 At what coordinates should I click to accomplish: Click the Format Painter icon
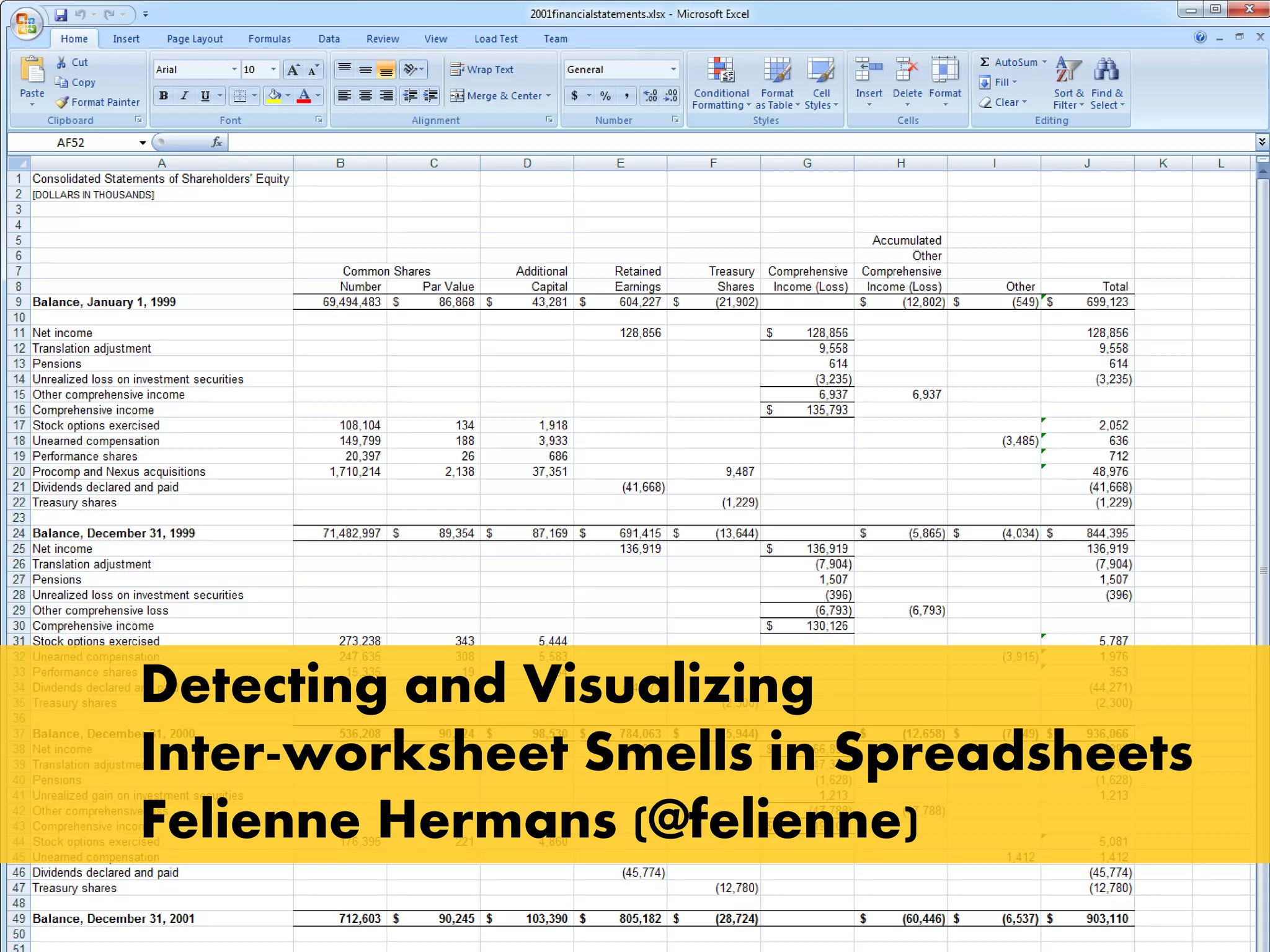[62, 102]
